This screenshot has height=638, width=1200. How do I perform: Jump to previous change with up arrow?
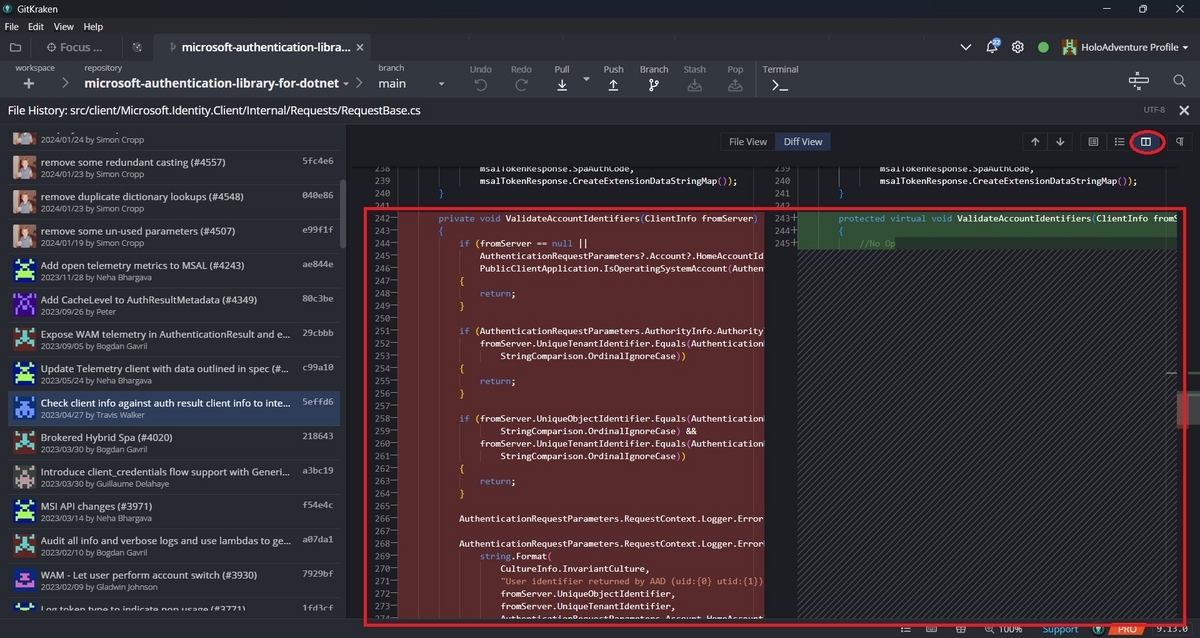point(1035,142)
